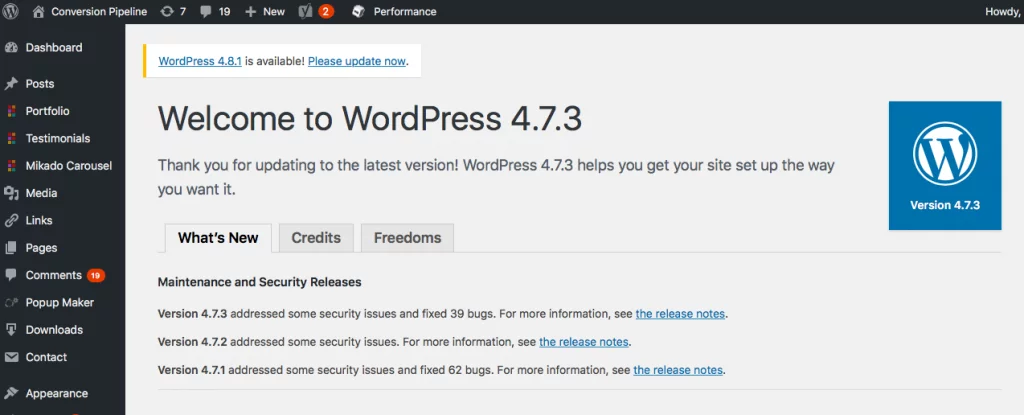
Task: Click the Please update now link
Action: click(x=357, y=61)
